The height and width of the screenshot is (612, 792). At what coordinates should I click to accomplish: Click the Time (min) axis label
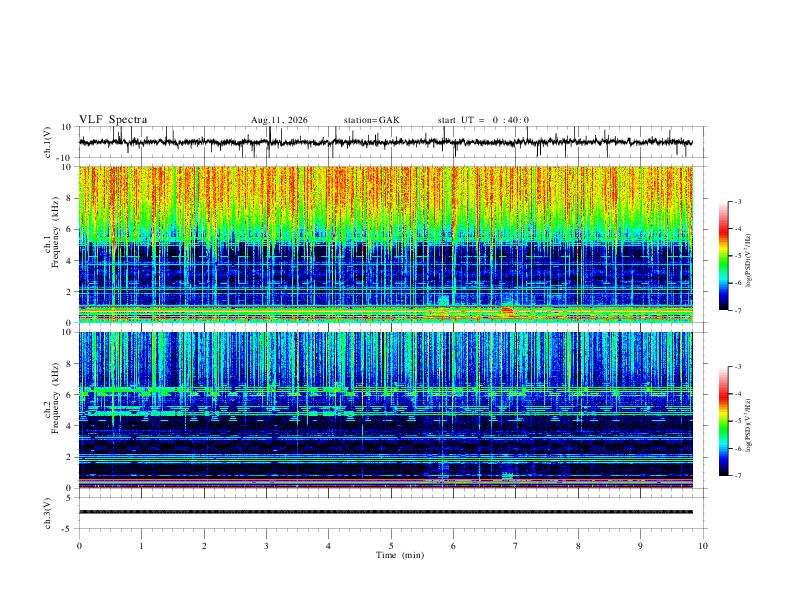400,555
